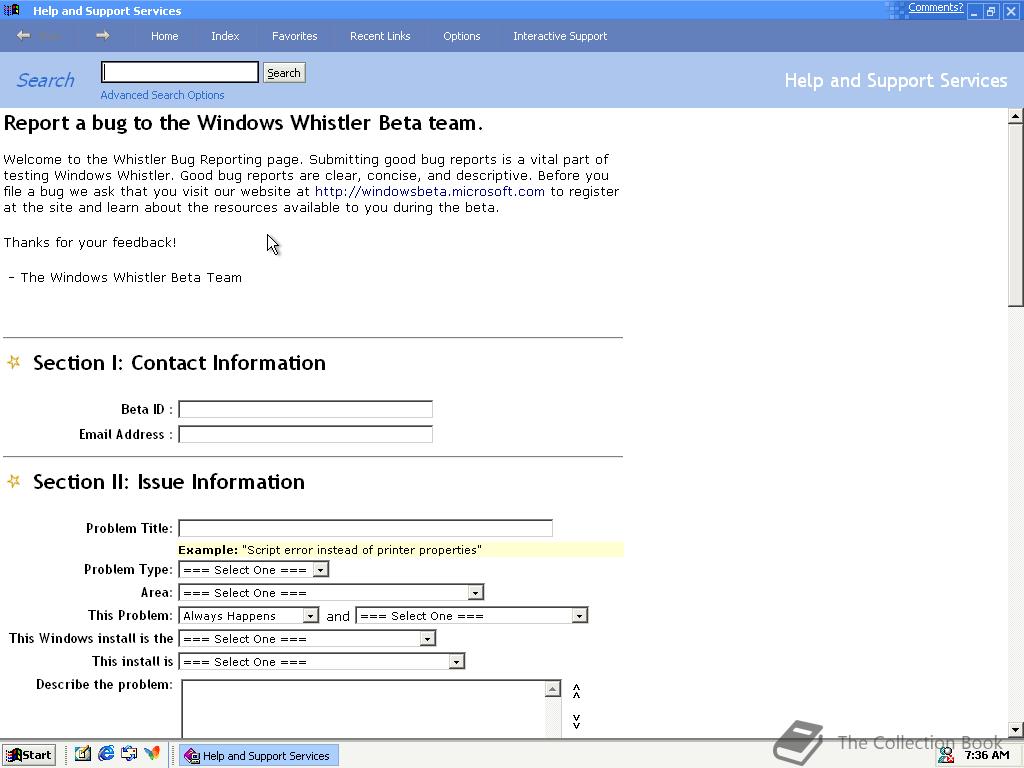
Task: Click the Example script error hint text
Action: click(x=330, y=550)
